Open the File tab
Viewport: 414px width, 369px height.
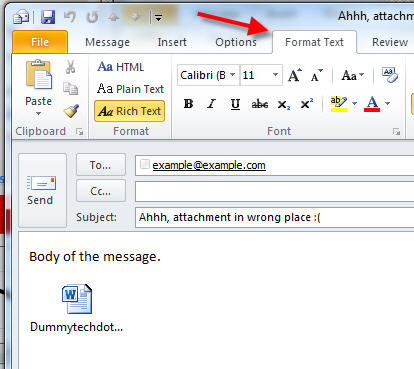40,42
